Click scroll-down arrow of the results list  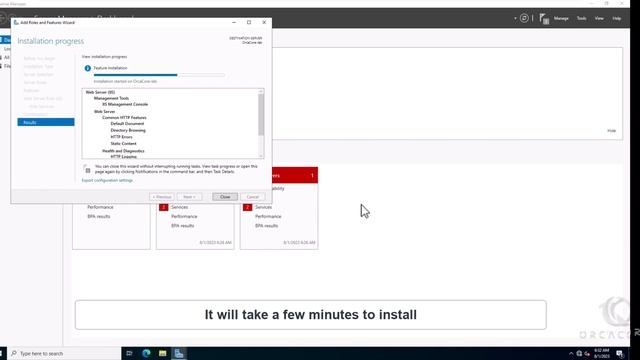261,156
